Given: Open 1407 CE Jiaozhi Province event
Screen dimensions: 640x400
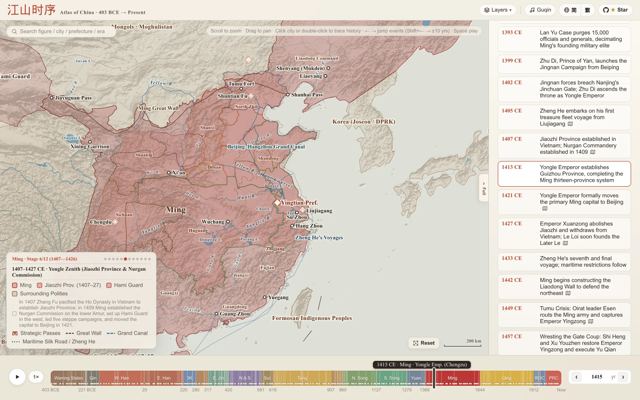Looking at the screenshot, I should point(564,145).
